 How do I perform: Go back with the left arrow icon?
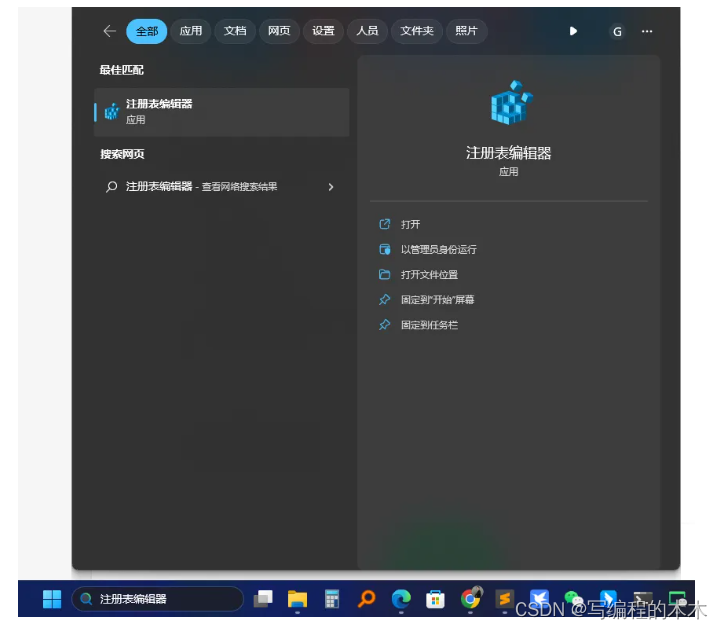point(109,31)
